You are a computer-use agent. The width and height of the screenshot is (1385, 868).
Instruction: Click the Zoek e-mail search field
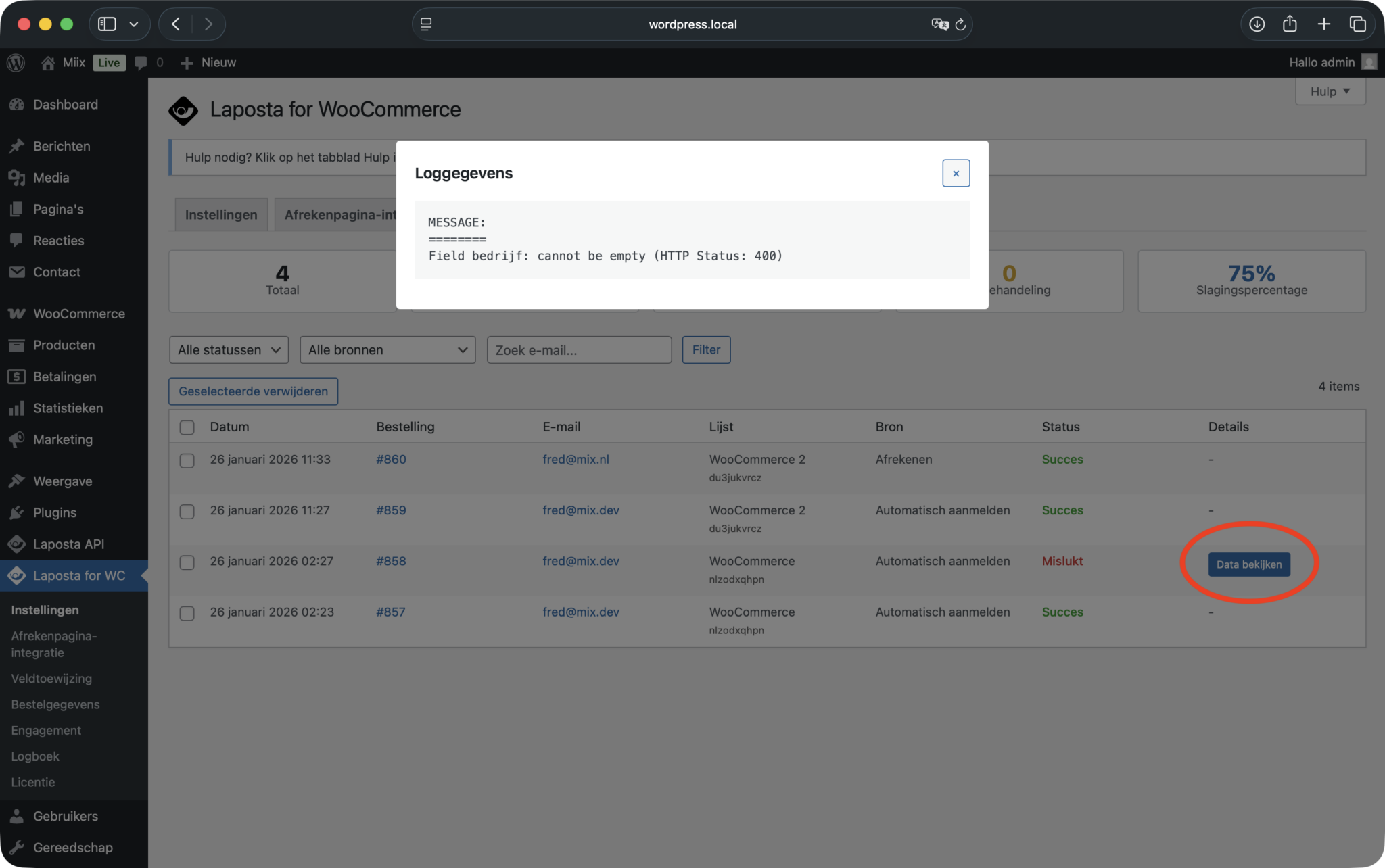click(x=579, y=350)
